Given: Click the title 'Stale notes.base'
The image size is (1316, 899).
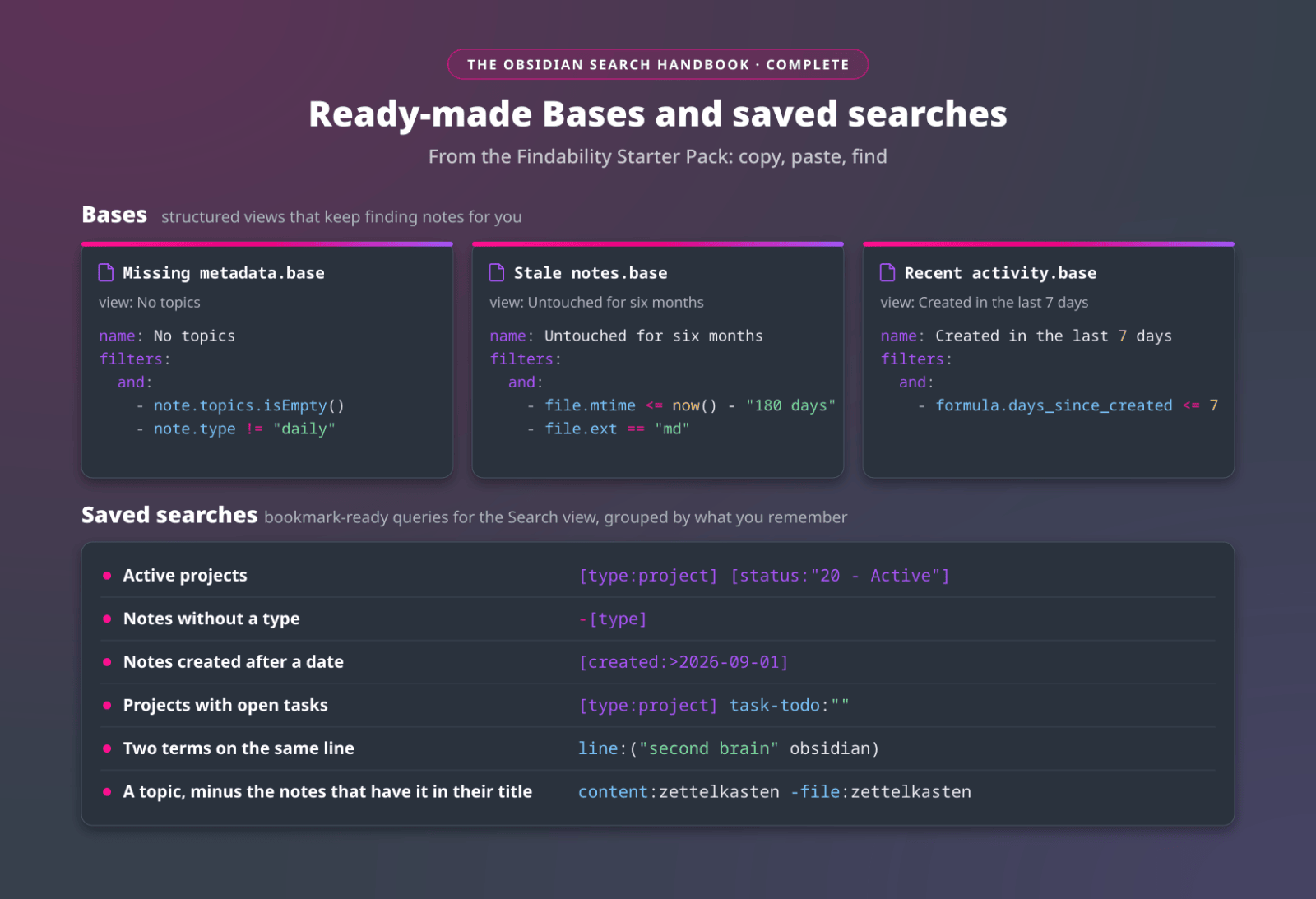Looking at the screenshot, I should 591,273.
